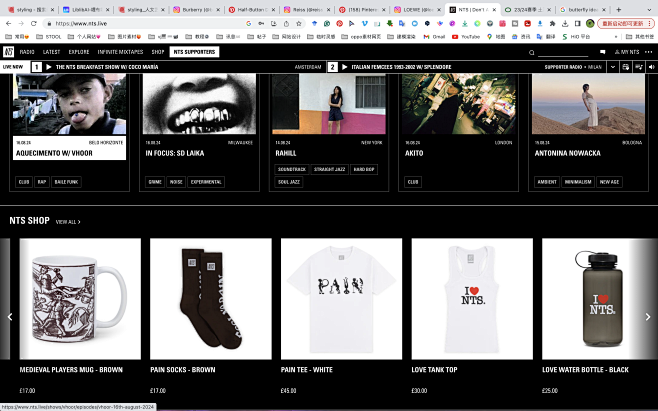This screenshot has height=411, width=658.
Task: Open the LATEST menu item
Action: [51, 52]
